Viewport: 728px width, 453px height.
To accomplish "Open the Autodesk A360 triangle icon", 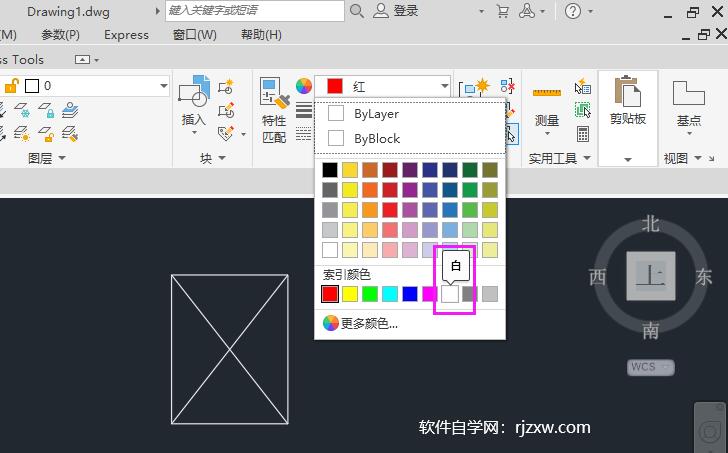I will click(x=526, y=11).
